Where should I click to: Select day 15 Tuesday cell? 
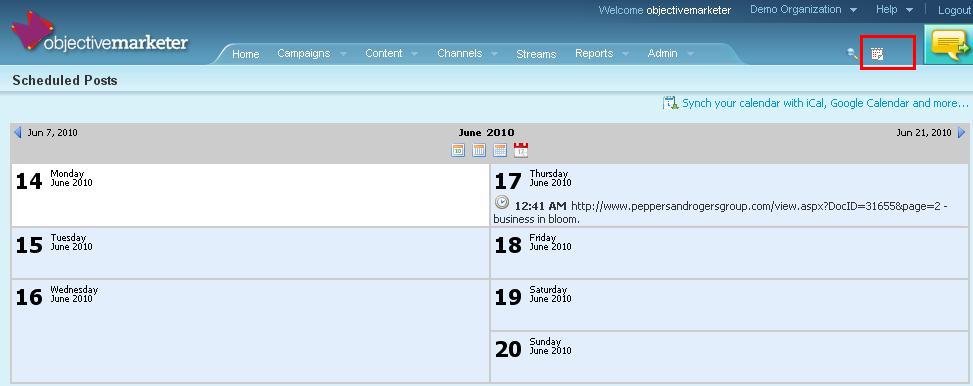pos(250,253)
